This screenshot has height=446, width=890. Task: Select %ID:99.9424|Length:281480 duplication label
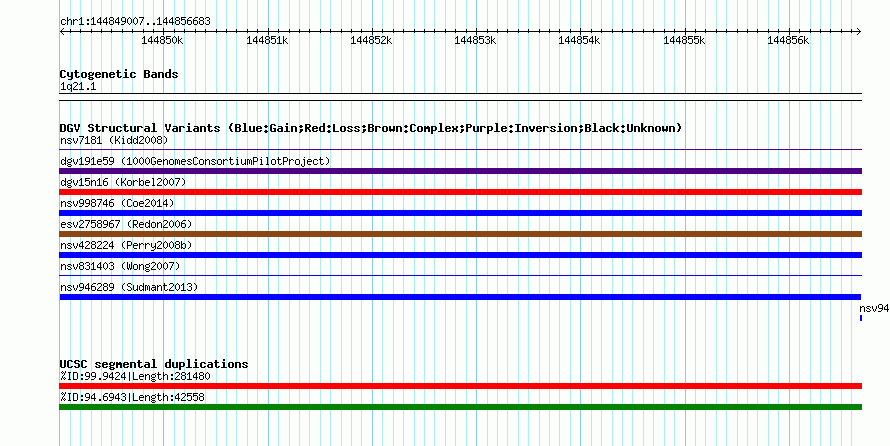coord(136,376)
